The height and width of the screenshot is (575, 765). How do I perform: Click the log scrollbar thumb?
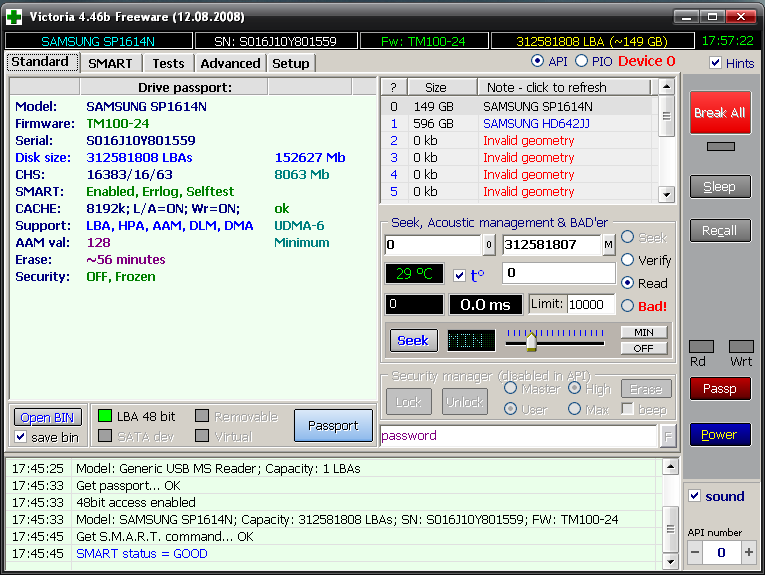point(671,530)
